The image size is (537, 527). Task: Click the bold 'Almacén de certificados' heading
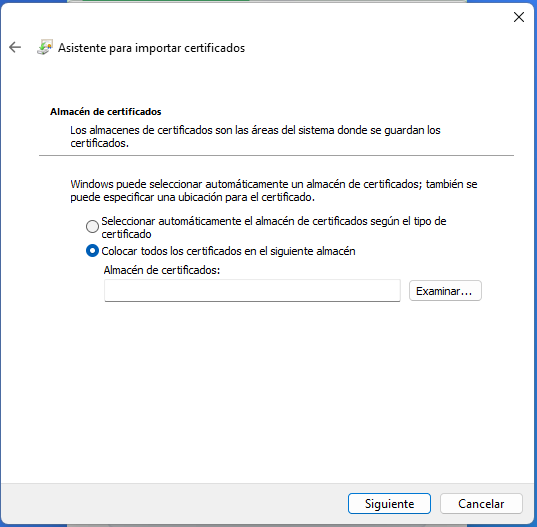point(105,112)
